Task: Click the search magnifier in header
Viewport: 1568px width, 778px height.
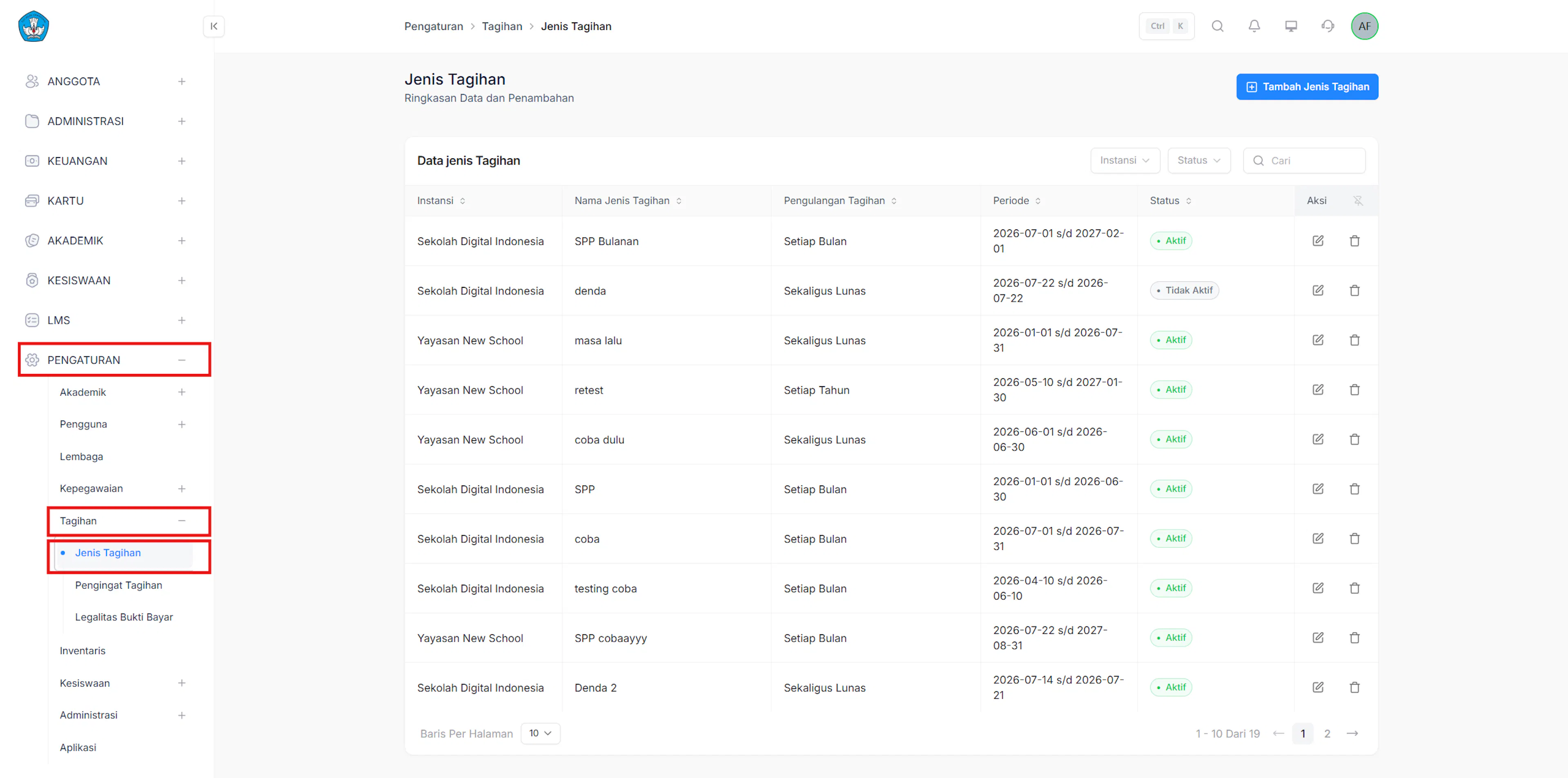Action: pos(1217,26)
